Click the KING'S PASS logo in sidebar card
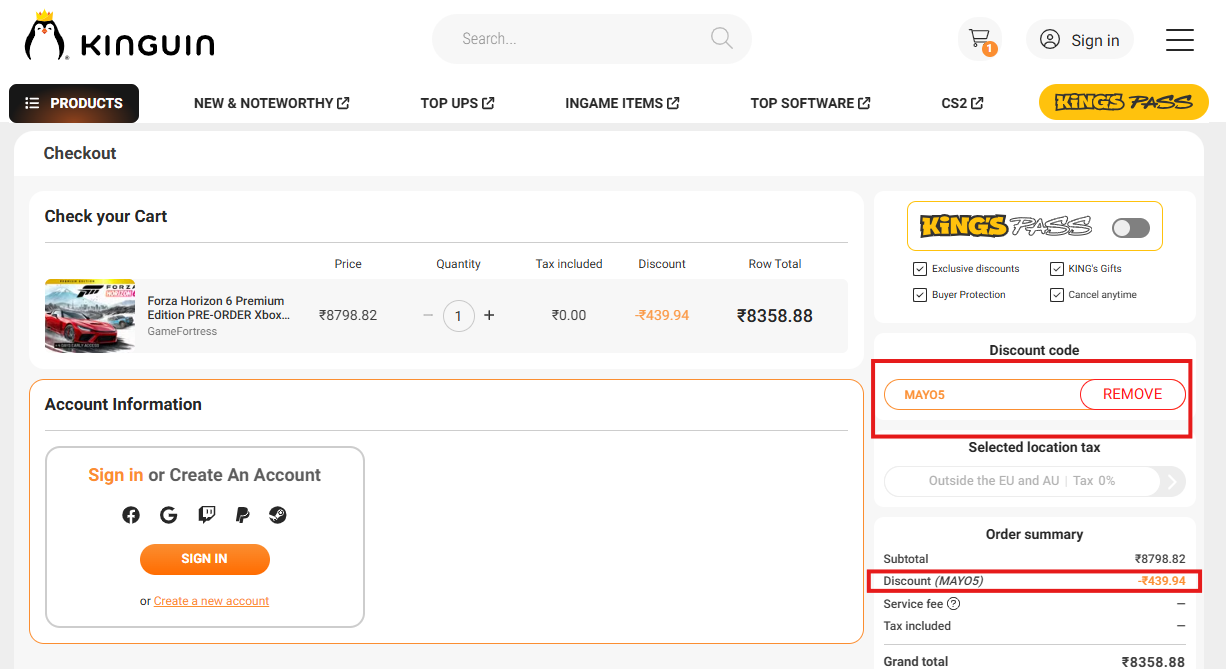 tap(1006, 226)
